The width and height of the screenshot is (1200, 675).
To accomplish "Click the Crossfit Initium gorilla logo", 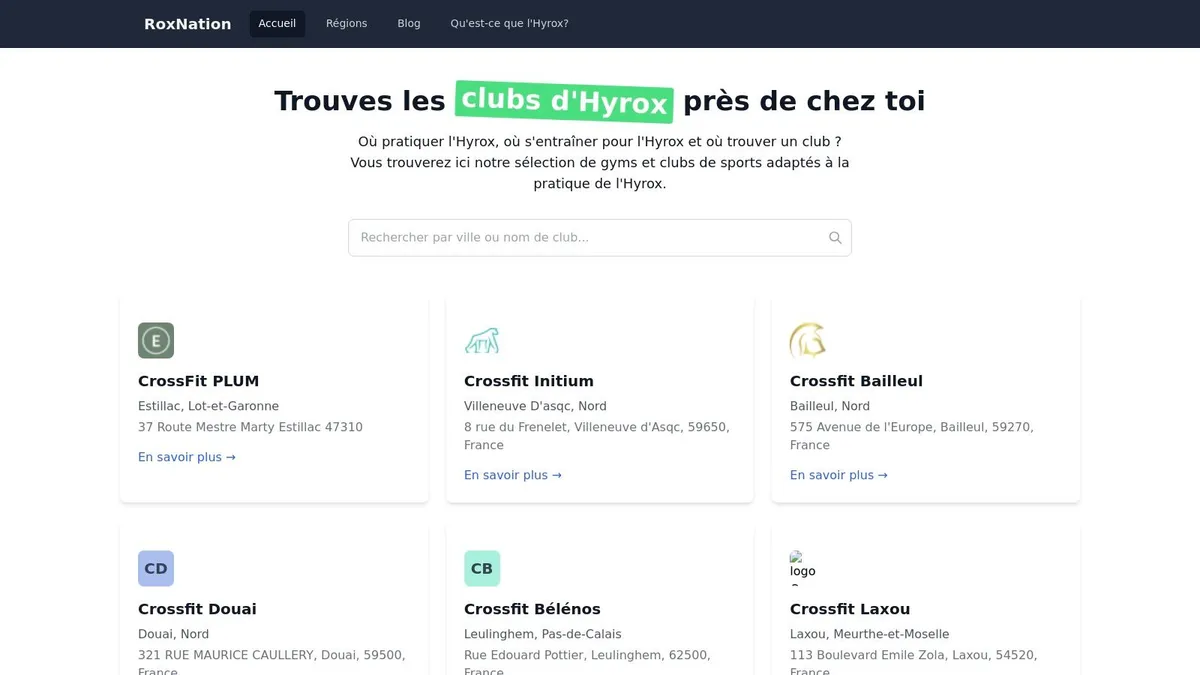I will coord(482,341).
